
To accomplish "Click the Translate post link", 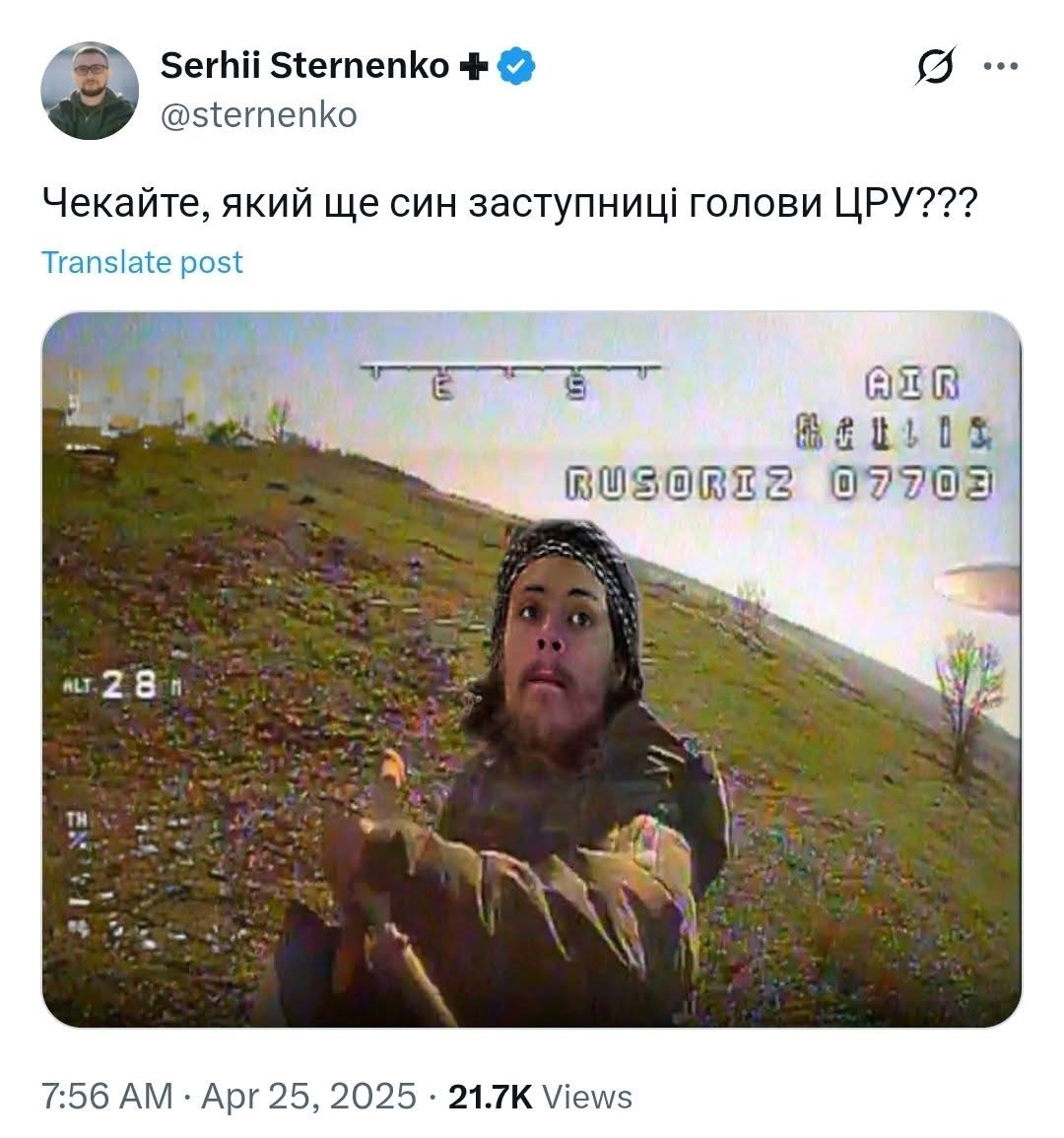I will tap(142, 262).
